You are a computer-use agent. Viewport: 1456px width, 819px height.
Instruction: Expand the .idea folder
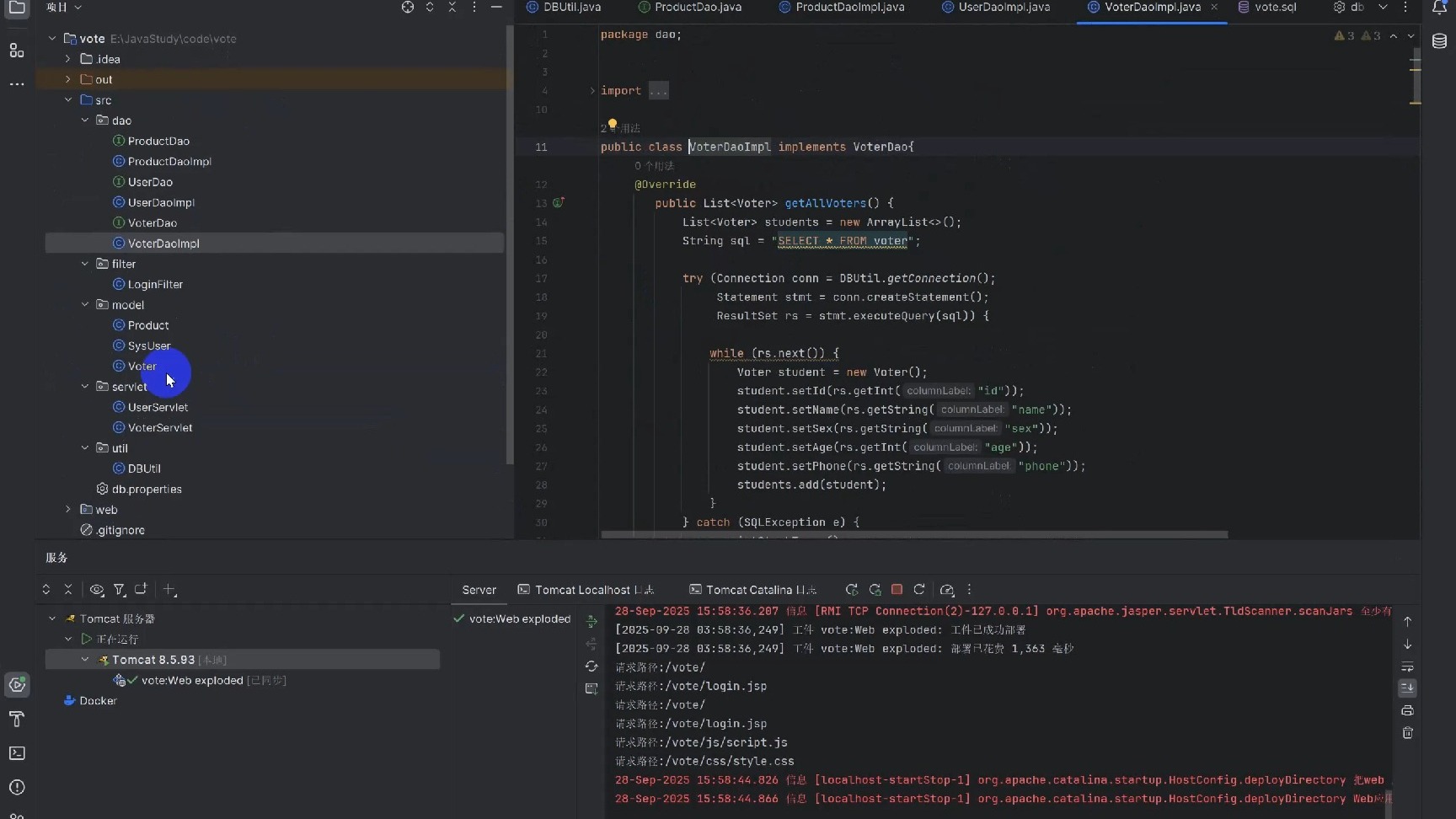pyautogui.click(x=68, y=59)
